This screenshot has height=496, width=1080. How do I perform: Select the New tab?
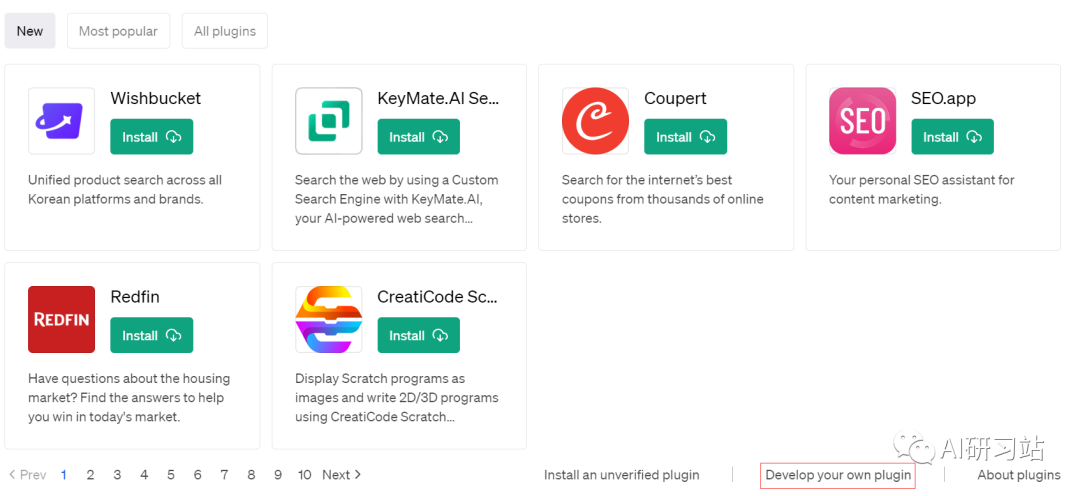[30, 31]
